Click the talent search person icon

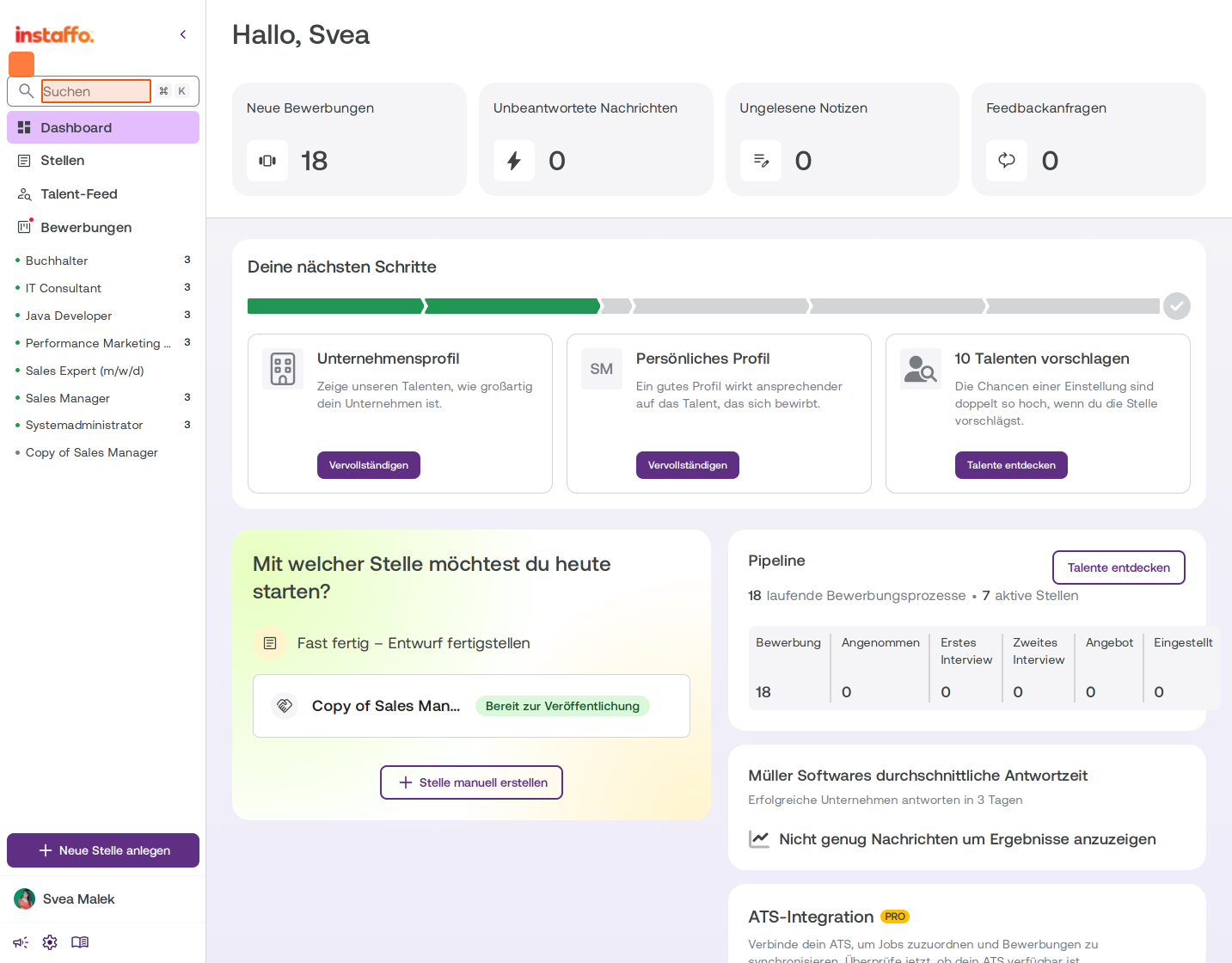[921, 369]
